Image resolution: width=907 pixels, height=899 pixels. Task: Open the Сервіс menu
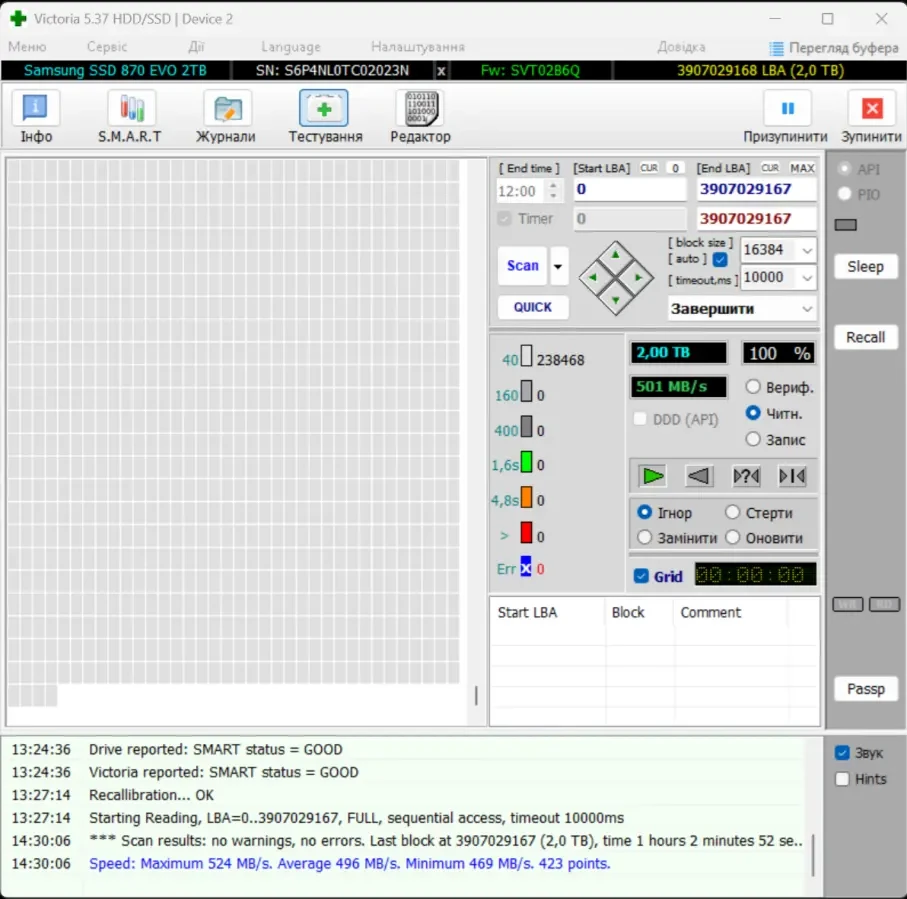coord(107,47)
